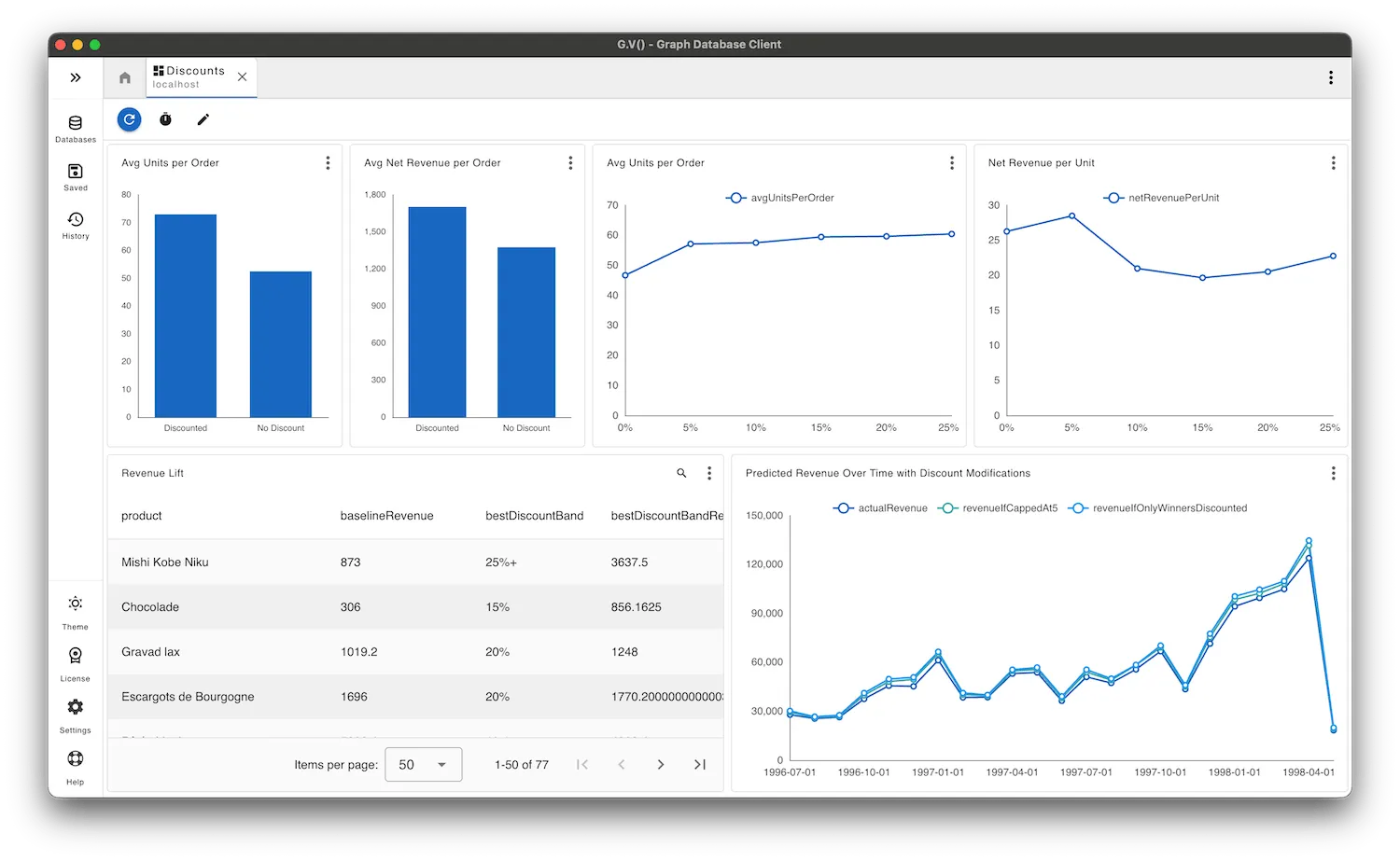Viewport: 1400px width, 861px height.
Task: Click the Discounted bar in Avg Units chart
Action: pos(186,315)
